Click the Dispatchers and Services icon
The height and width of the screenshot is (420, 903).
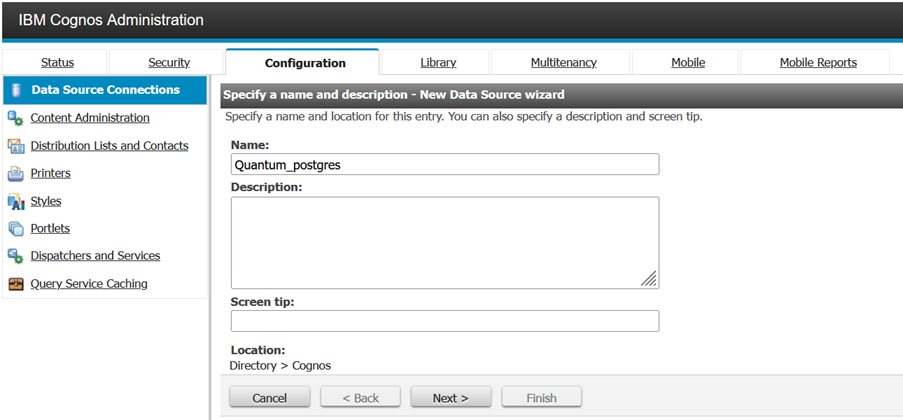point(16,256)
